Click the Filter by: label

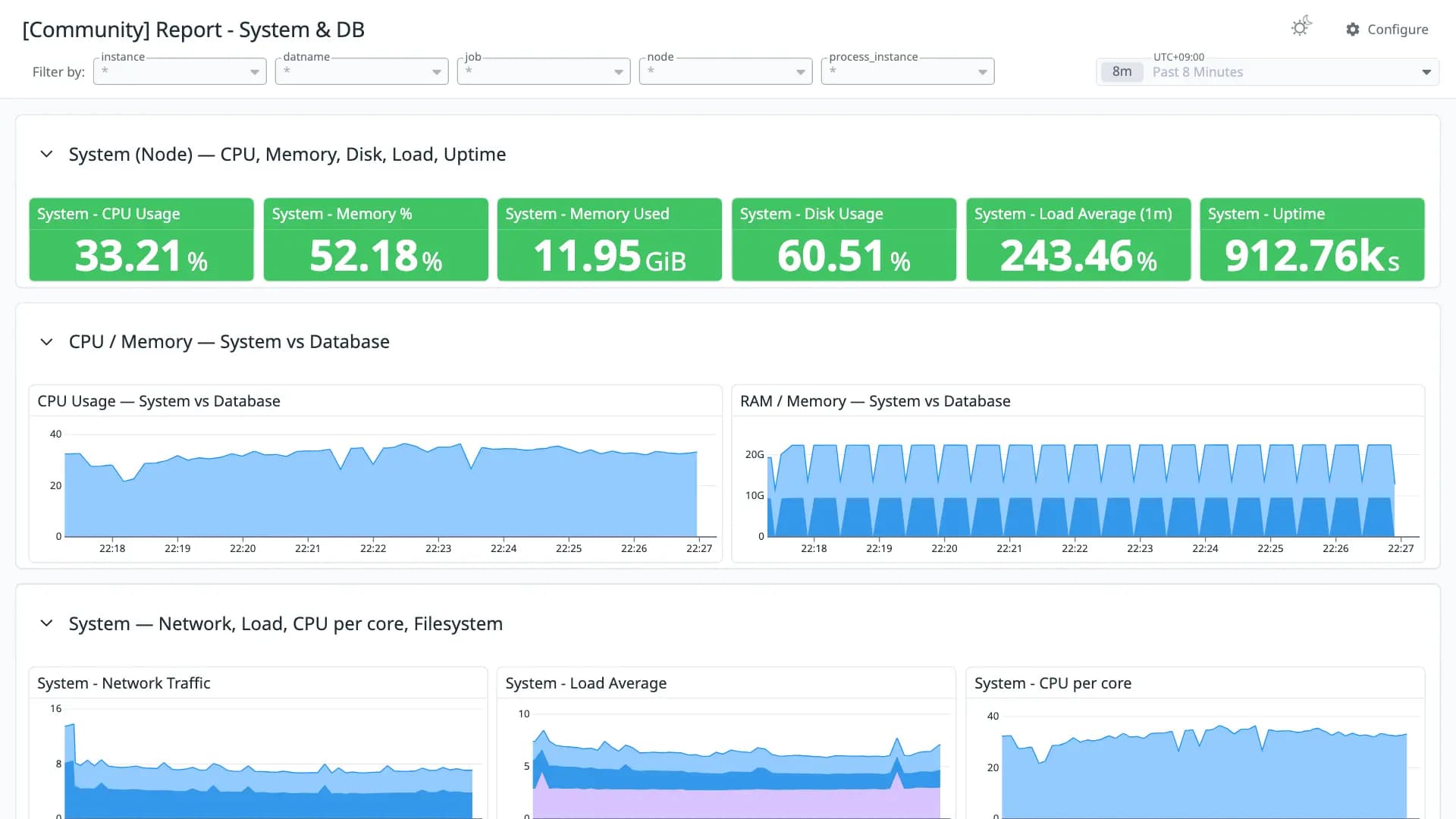coord(58,72)
